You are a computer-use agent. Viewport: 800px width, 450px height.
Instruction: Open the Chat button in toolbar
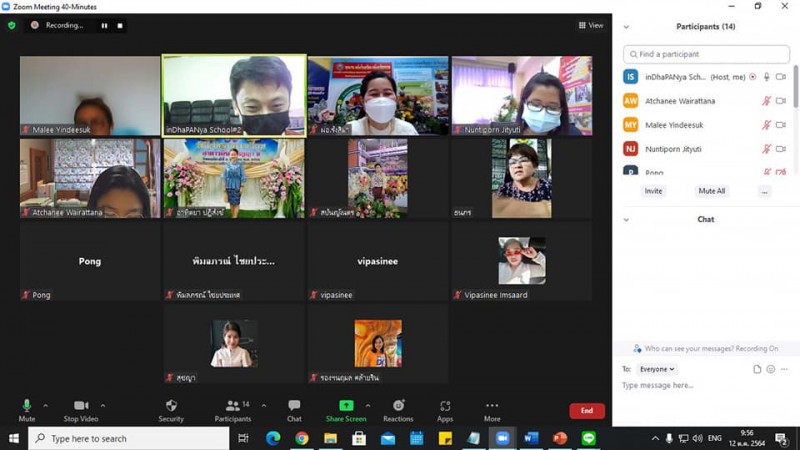(294, 411)
